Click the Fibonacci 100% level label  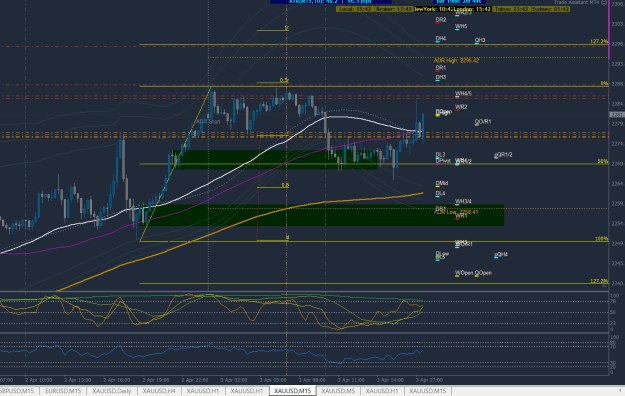click(602, 239)
